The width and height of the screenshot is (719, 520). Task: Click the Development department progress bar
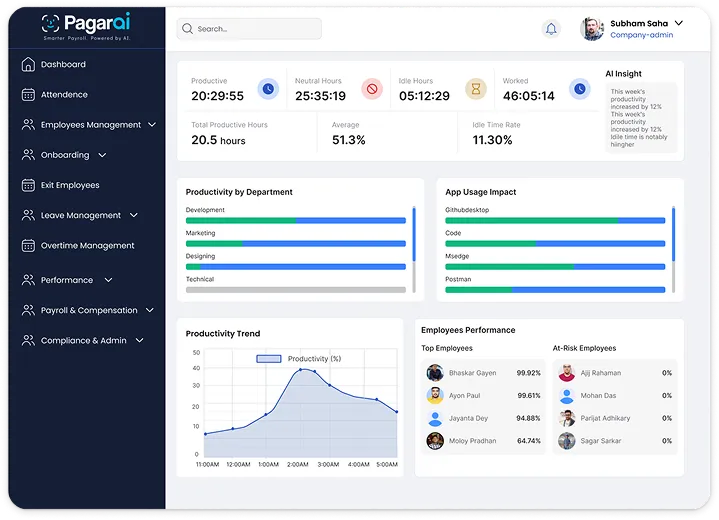click(x=295, y=220)
